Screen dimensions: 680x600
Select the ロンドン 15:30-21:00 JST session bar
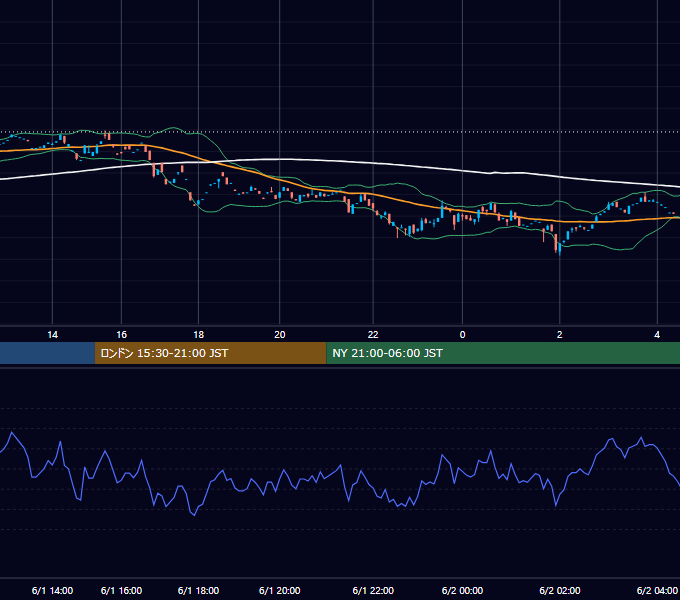[x=210, y=353]
